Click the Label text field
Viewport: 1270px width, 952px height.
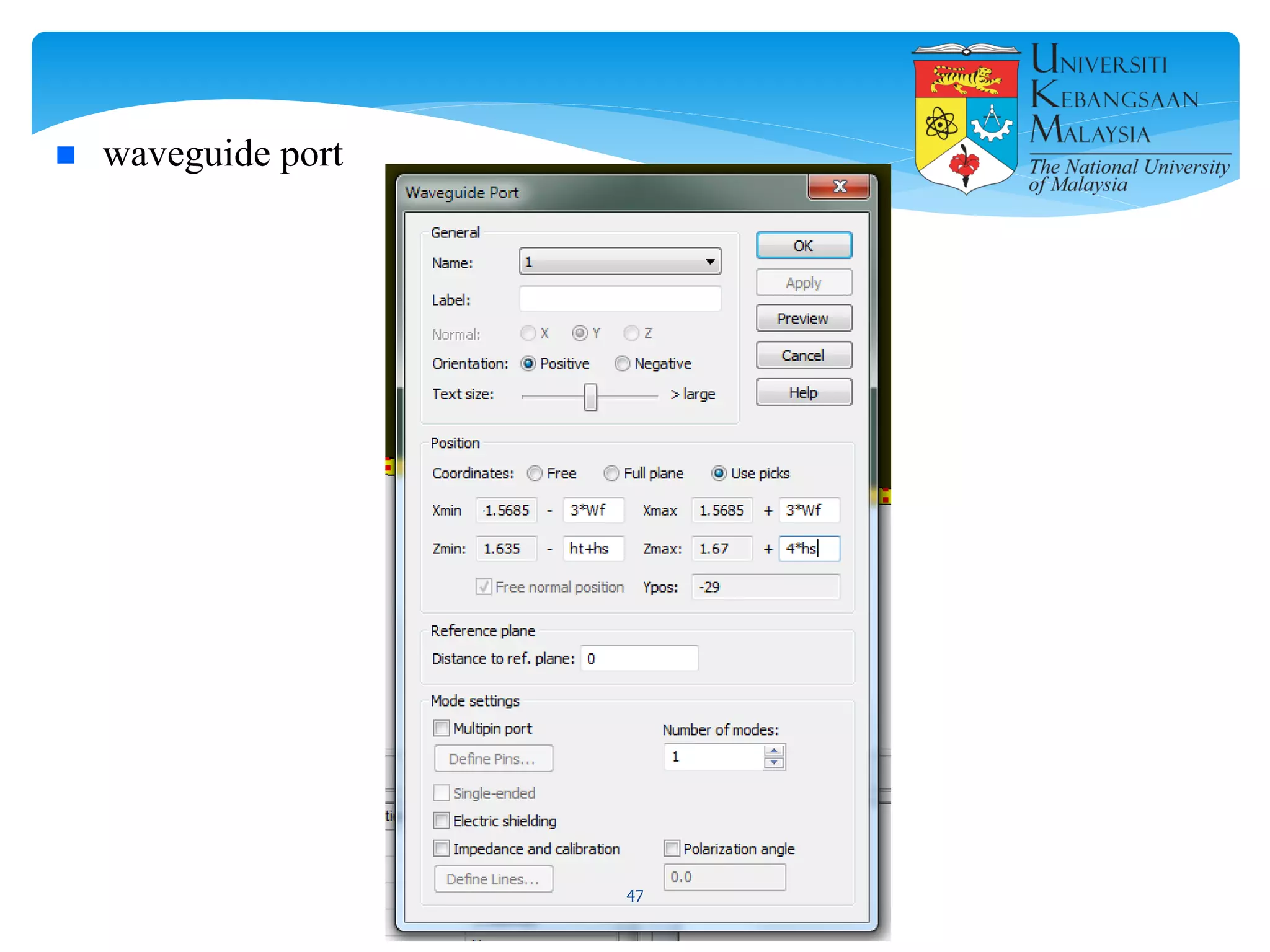(x=619, y=299)
